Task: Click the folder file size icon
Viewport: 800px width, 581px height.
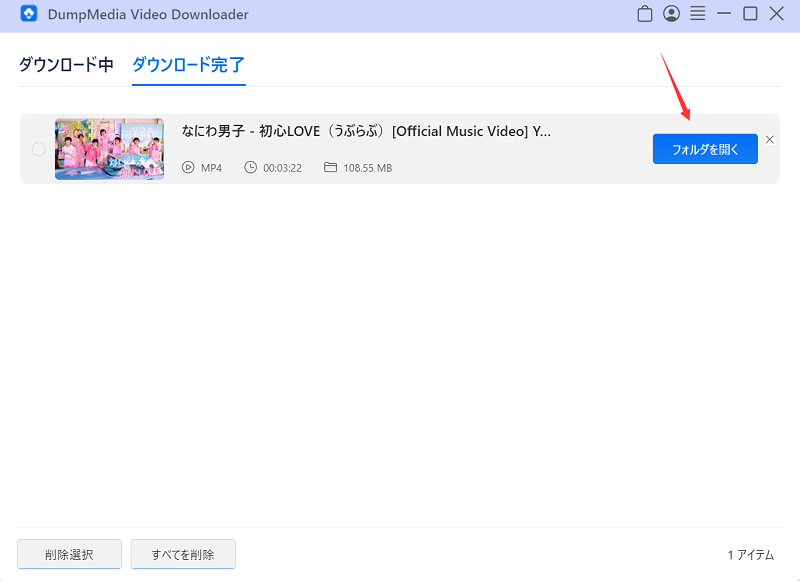Action: tap(331, 167)
